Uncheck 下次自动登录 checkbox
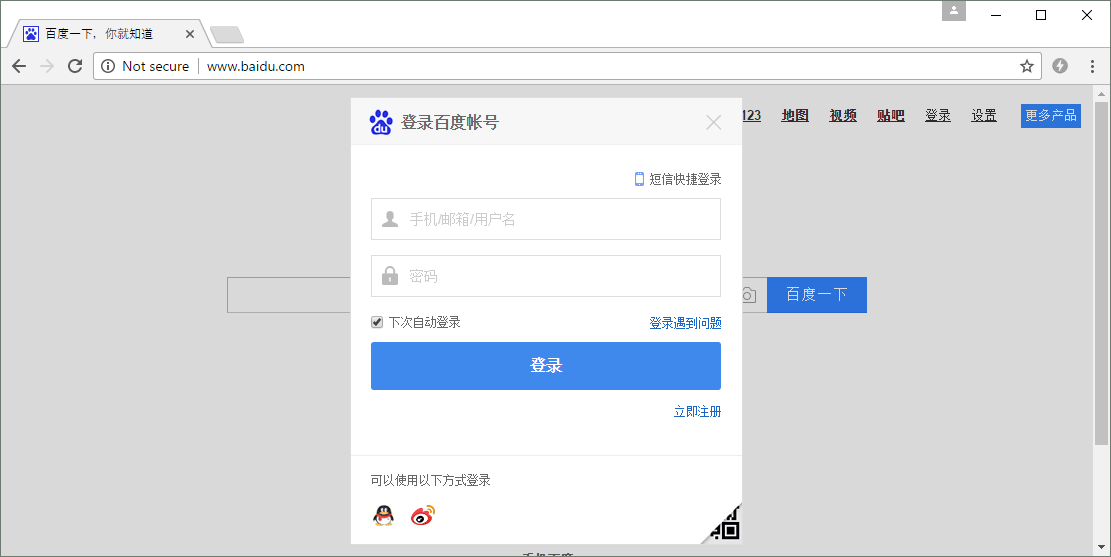The image size is (1111, 557). click(377, 322)
